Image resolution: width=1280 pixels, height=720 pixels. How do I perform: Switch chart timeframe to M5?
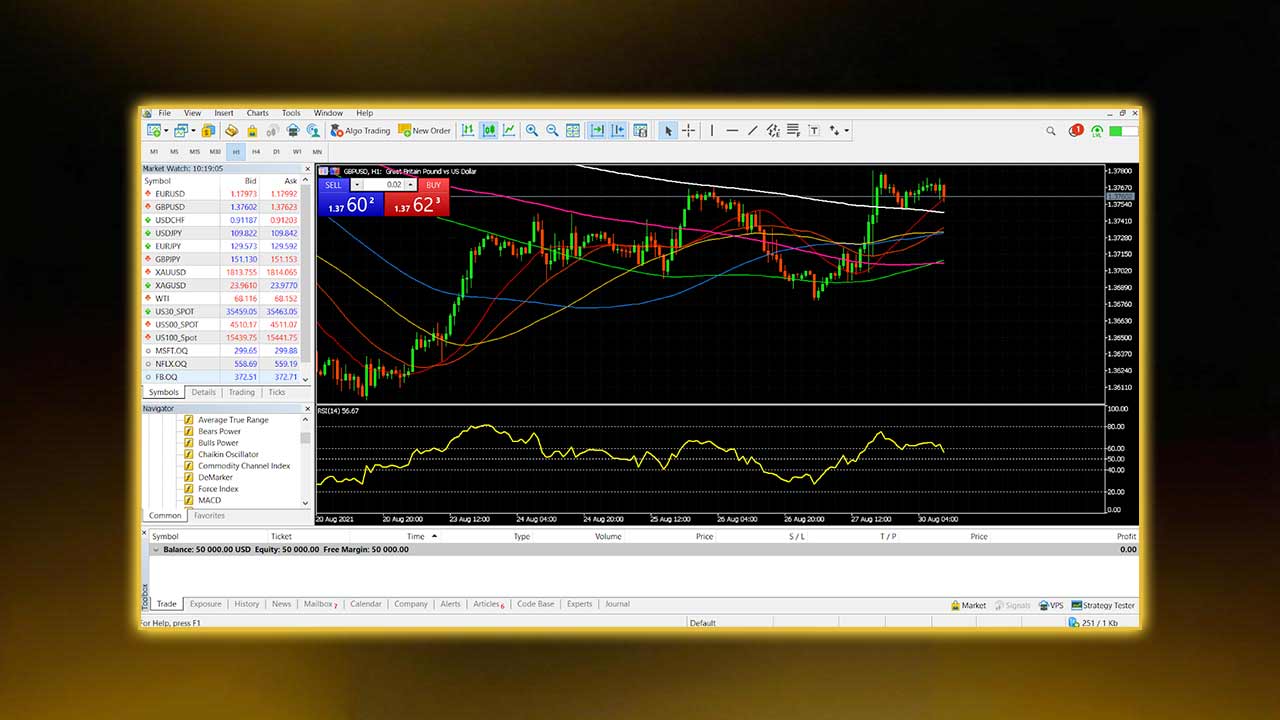tap(173, 151)
